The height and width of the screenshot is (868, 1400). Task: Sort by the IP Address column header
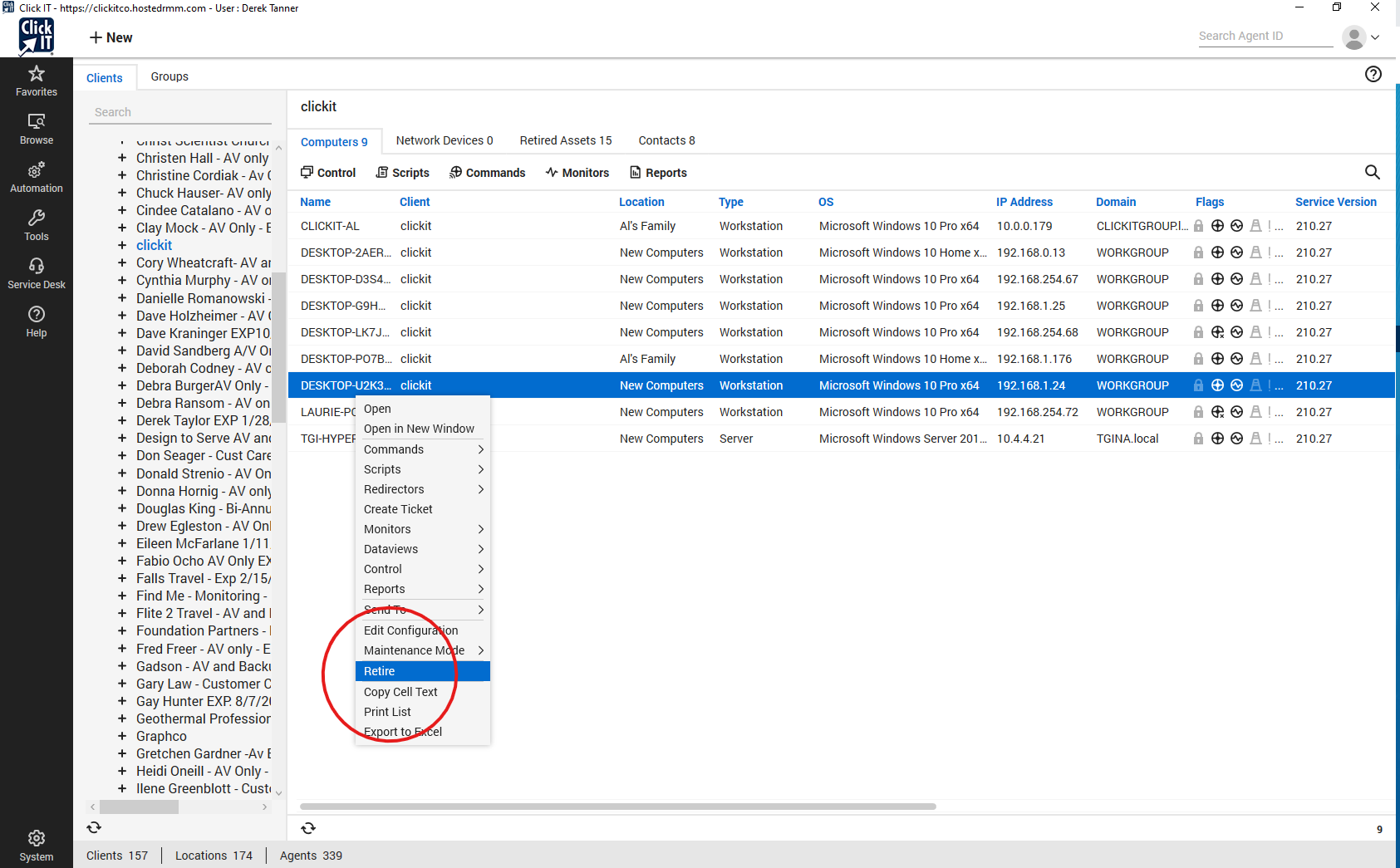tap(1024, 202)
